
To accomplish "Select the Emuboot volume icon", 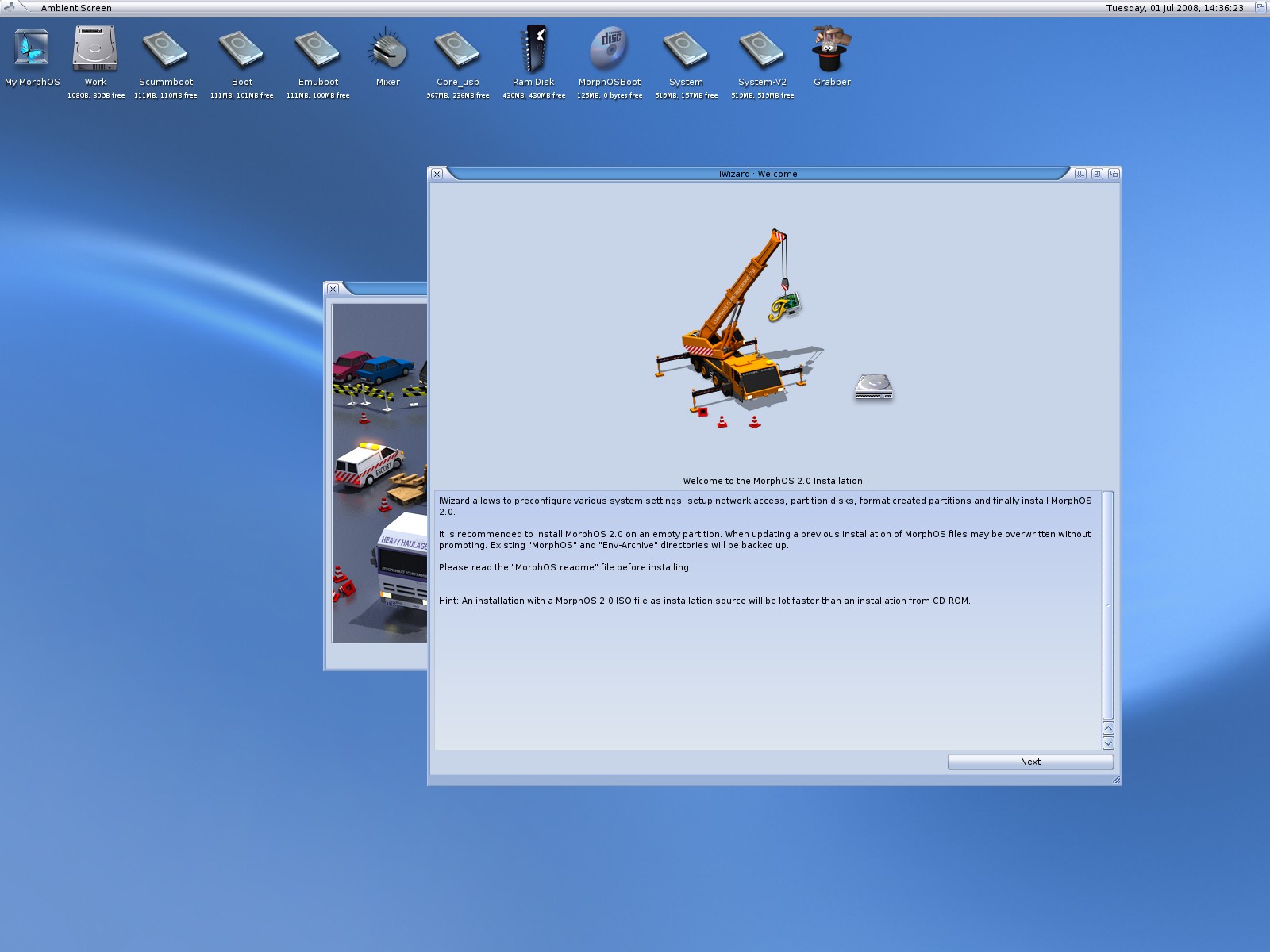I will (317, 49).
